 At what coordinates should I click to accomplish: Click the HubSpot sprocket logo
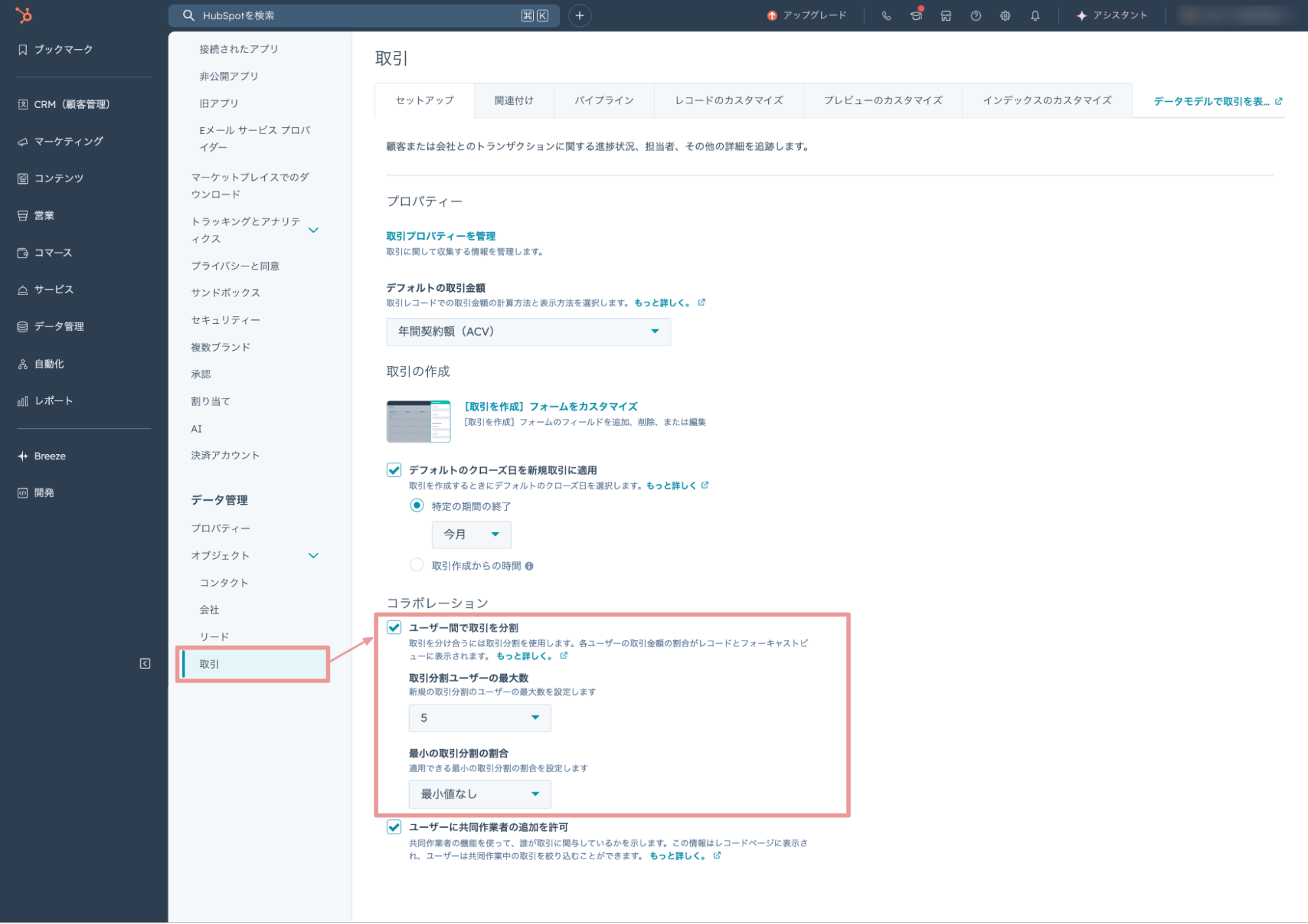[24, 15]
